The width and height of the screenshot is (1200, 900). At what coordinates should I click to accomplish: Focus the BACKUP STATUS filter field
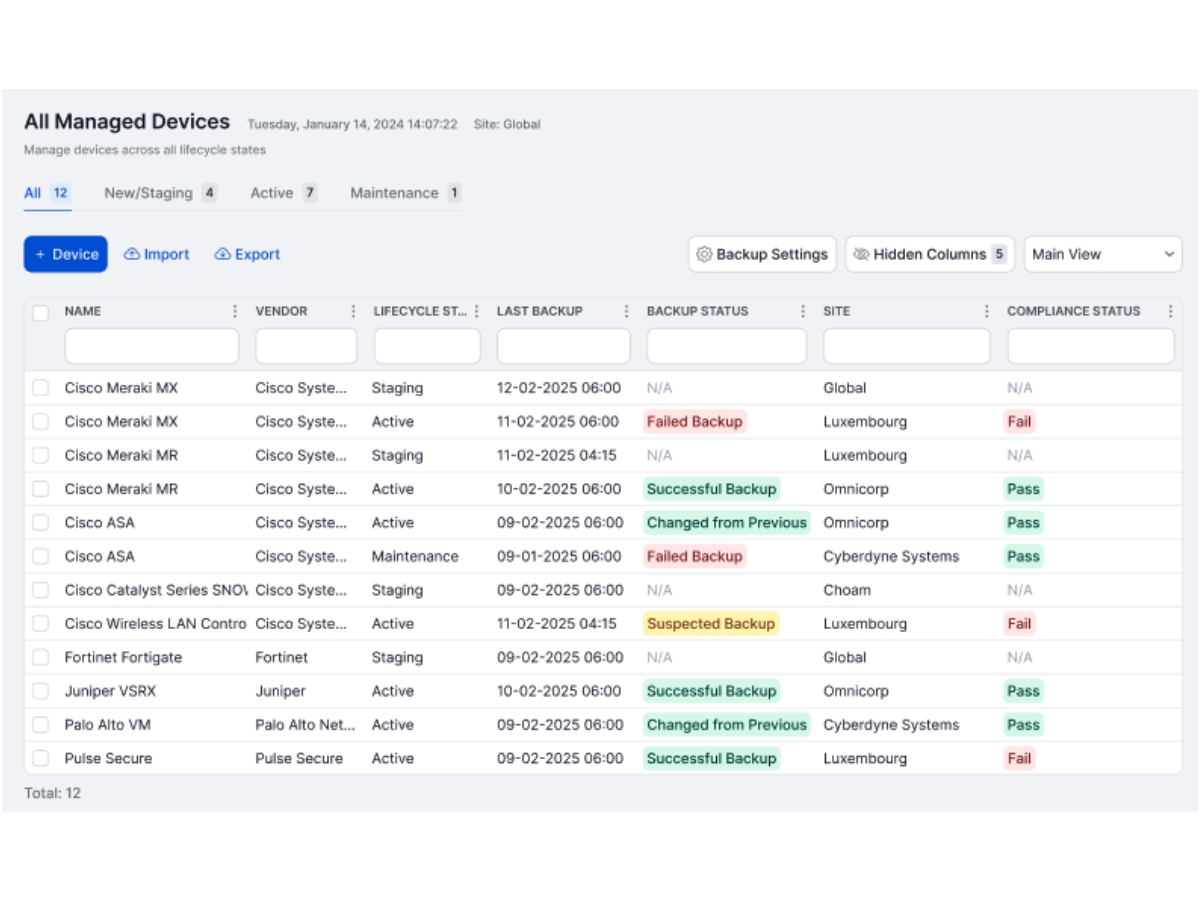pyautogui.click(x=727, y=346)
